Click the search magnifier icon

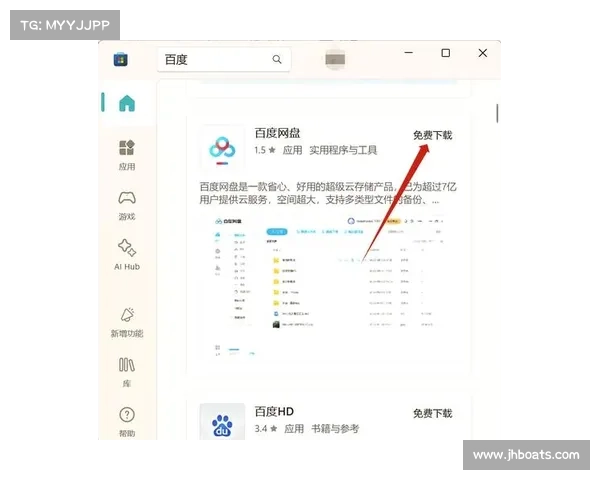(x=277, y=59)
